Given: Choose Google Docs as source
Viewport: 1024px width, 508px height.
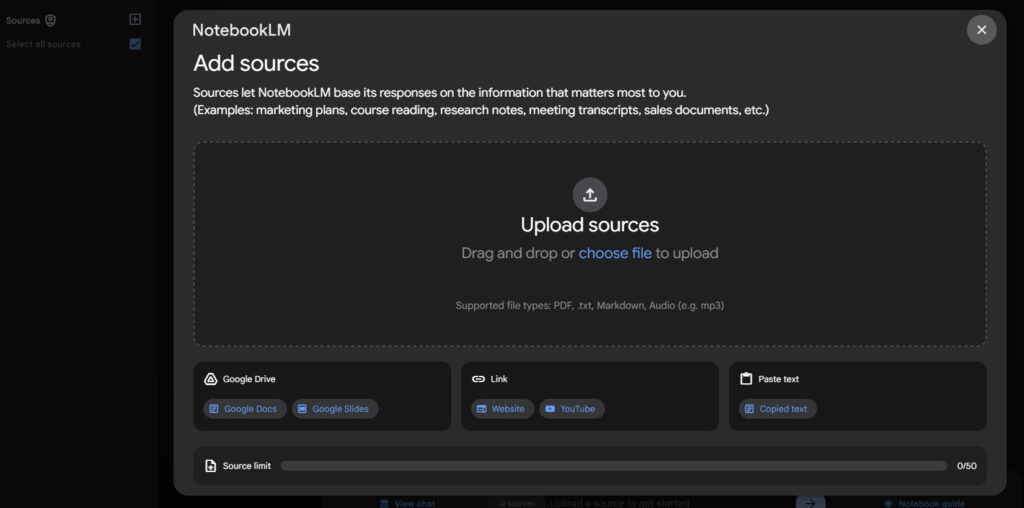Looking at the screenshot, I should (245, 409).
